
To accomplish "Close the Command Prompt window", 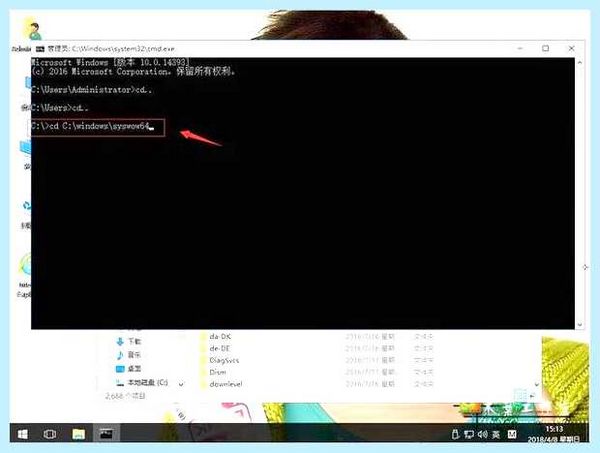I will pyautogui.click(x=571, y=48).
